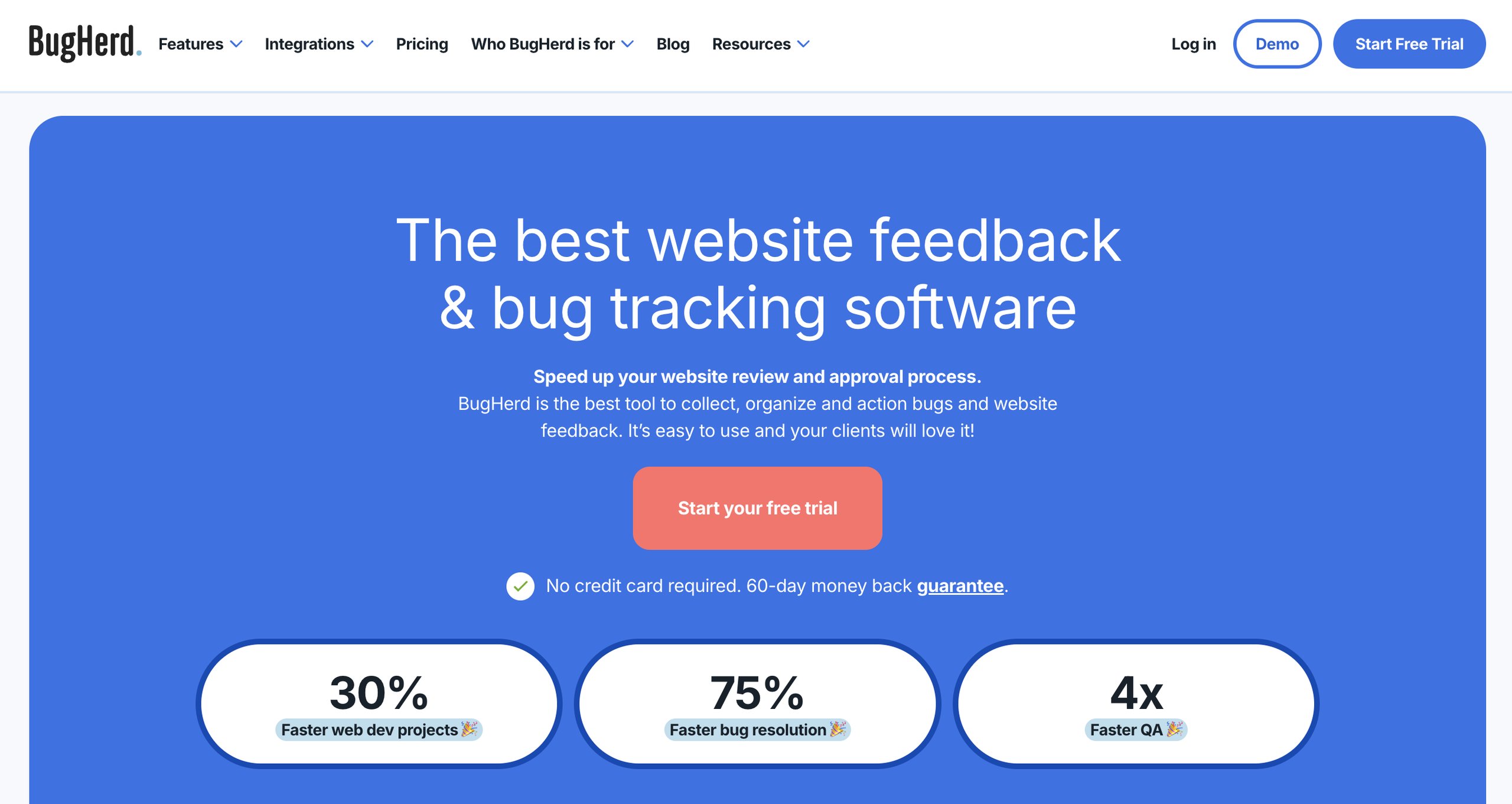Click the Start your free trial button
The image size is (1512, 804).
tap(757, 508)
